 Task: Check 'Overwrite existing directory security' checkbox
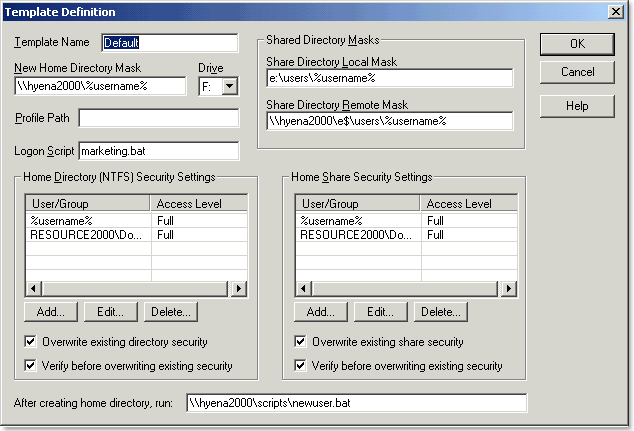tap(31, 342)
